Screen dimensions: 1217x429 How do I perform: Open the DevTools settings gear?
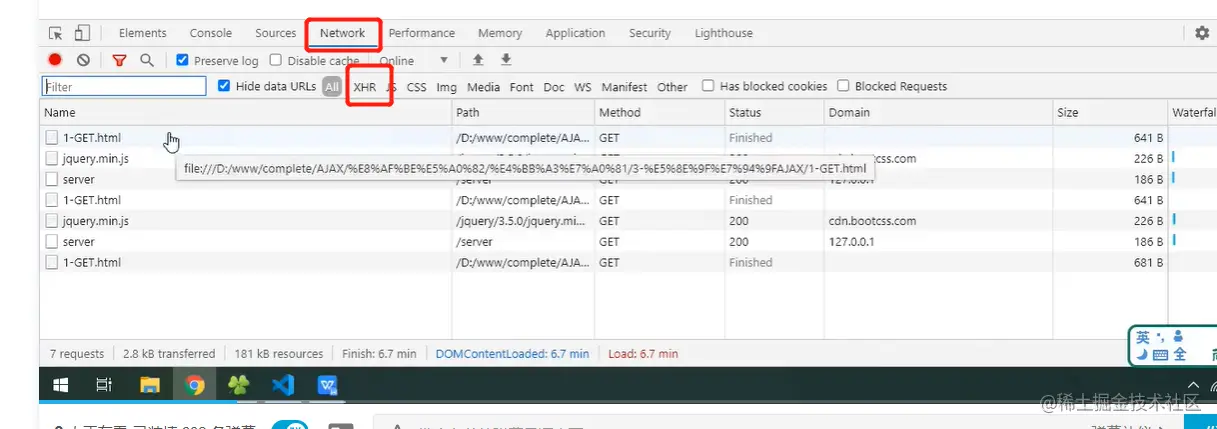point(1202,33)
